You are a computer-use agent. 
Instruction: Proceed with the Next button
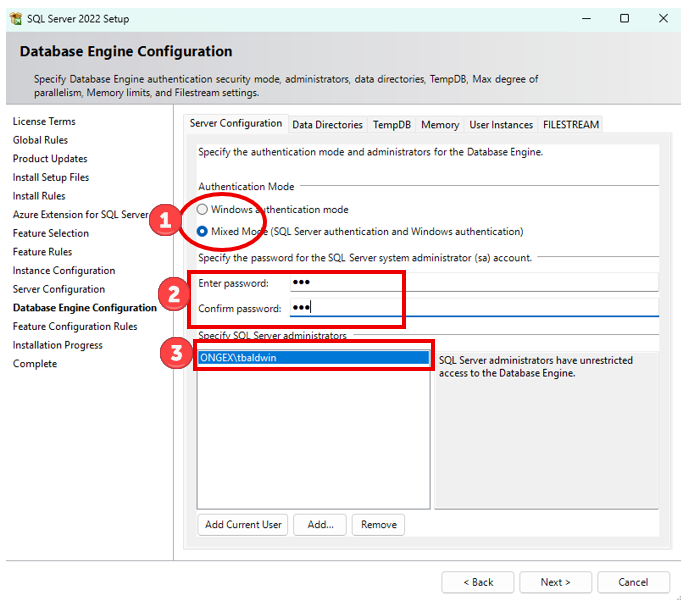pyautogui.click(x=555, y=582)
